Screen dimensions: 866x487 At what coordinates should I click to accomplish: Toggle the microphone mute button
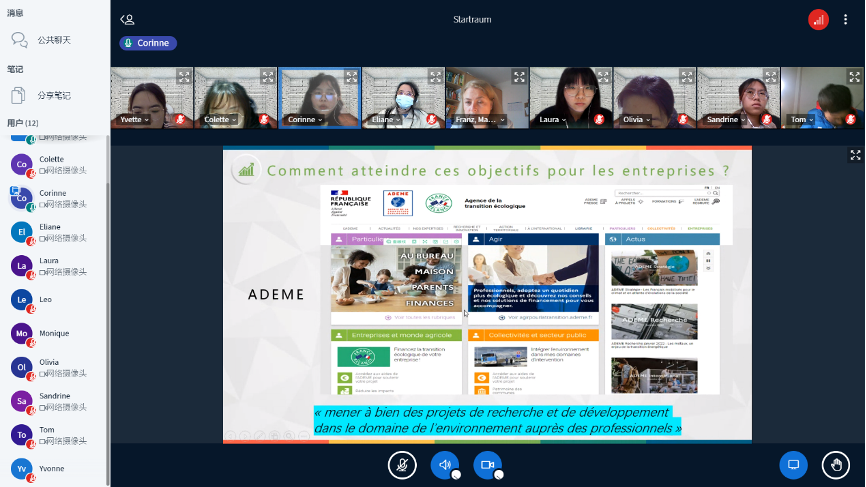pyautogui.click(x=402, y=465)
